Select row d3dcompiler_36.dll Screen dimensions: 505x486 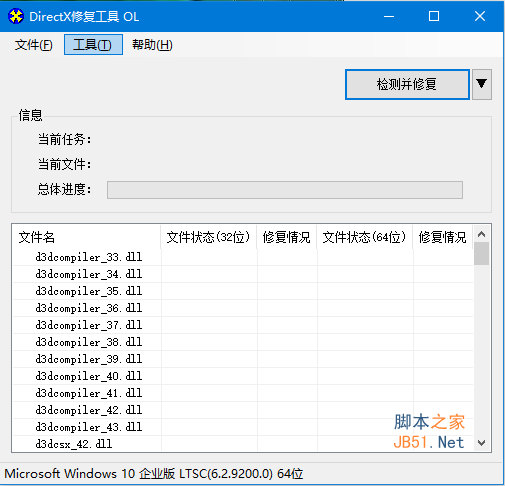(243, 308)
